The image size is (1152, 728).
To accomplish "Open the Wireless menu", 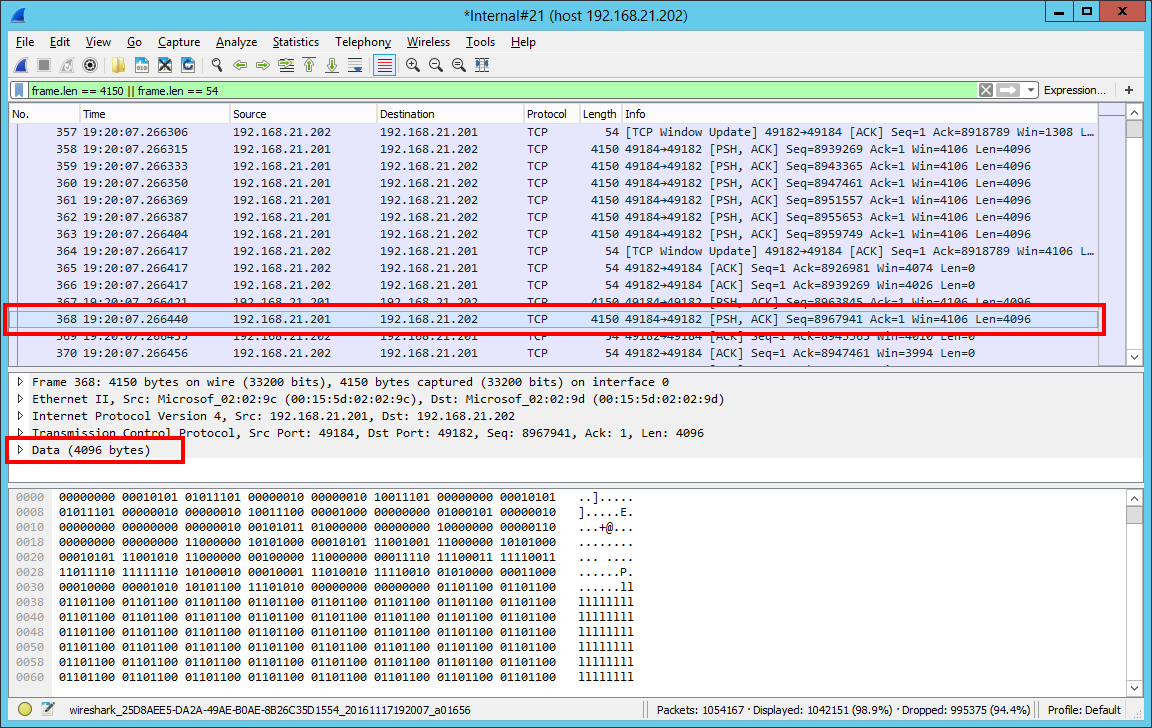I will [428, 42].
